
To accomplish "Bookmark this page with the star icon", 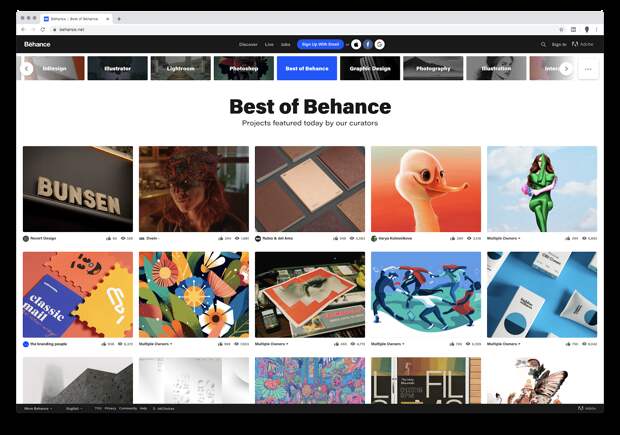I will 561,29.
